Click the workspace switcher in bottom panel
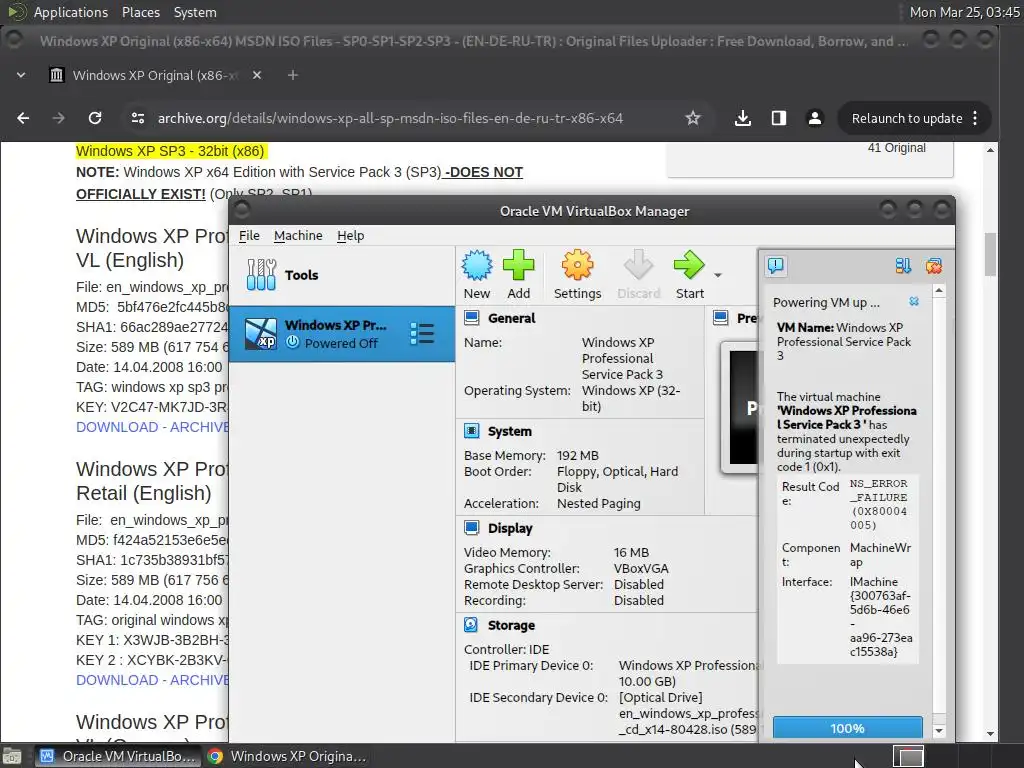Viewport: 1024px width, 768px height. [908, 756]
